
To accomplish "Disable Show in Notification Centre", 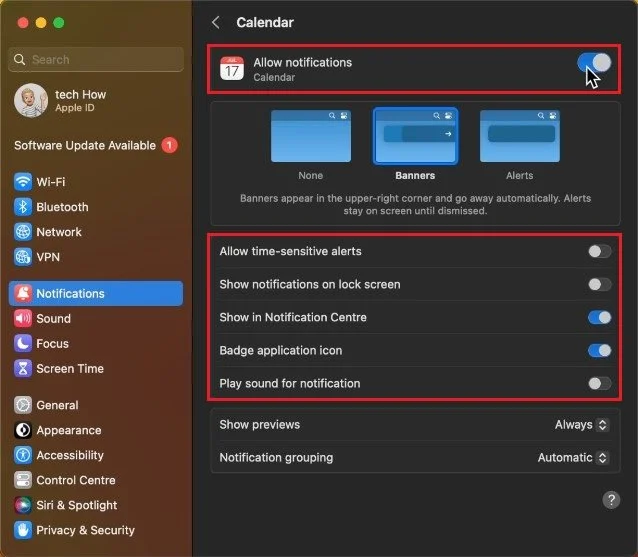I will tap(599, 317).
